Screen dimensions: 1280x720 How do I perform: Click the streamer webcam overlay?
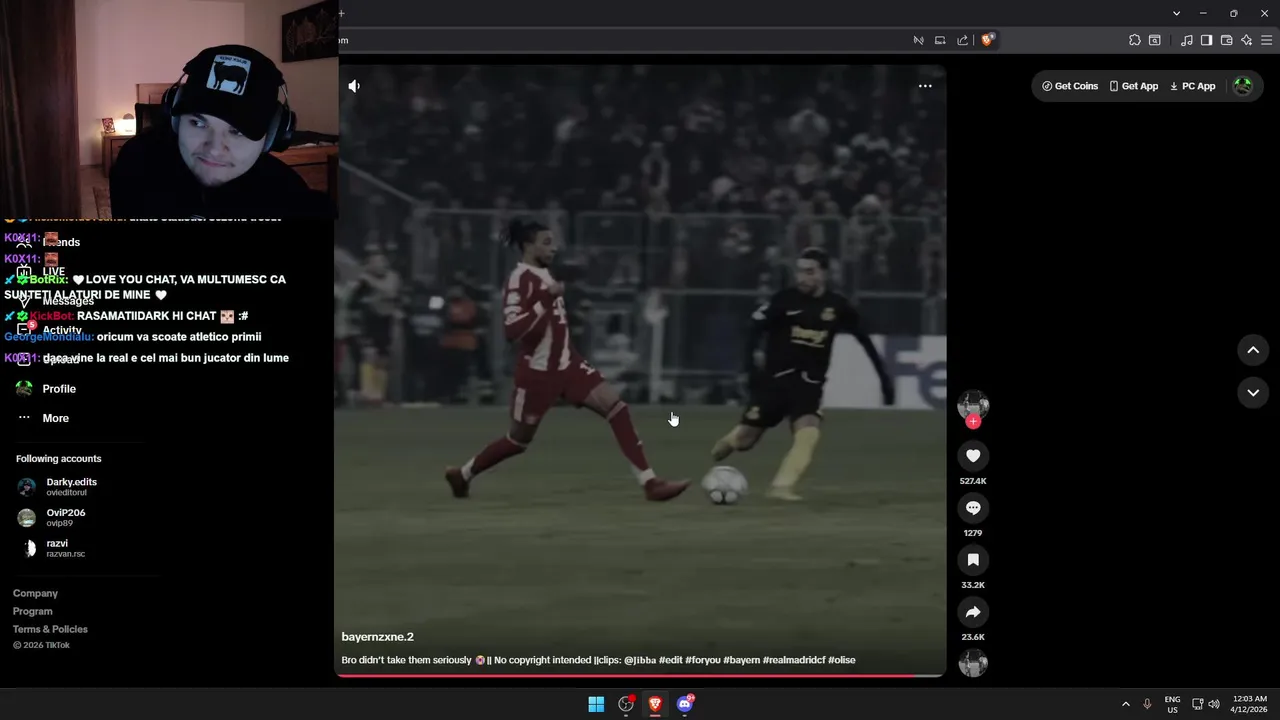[x=168, y=108]
